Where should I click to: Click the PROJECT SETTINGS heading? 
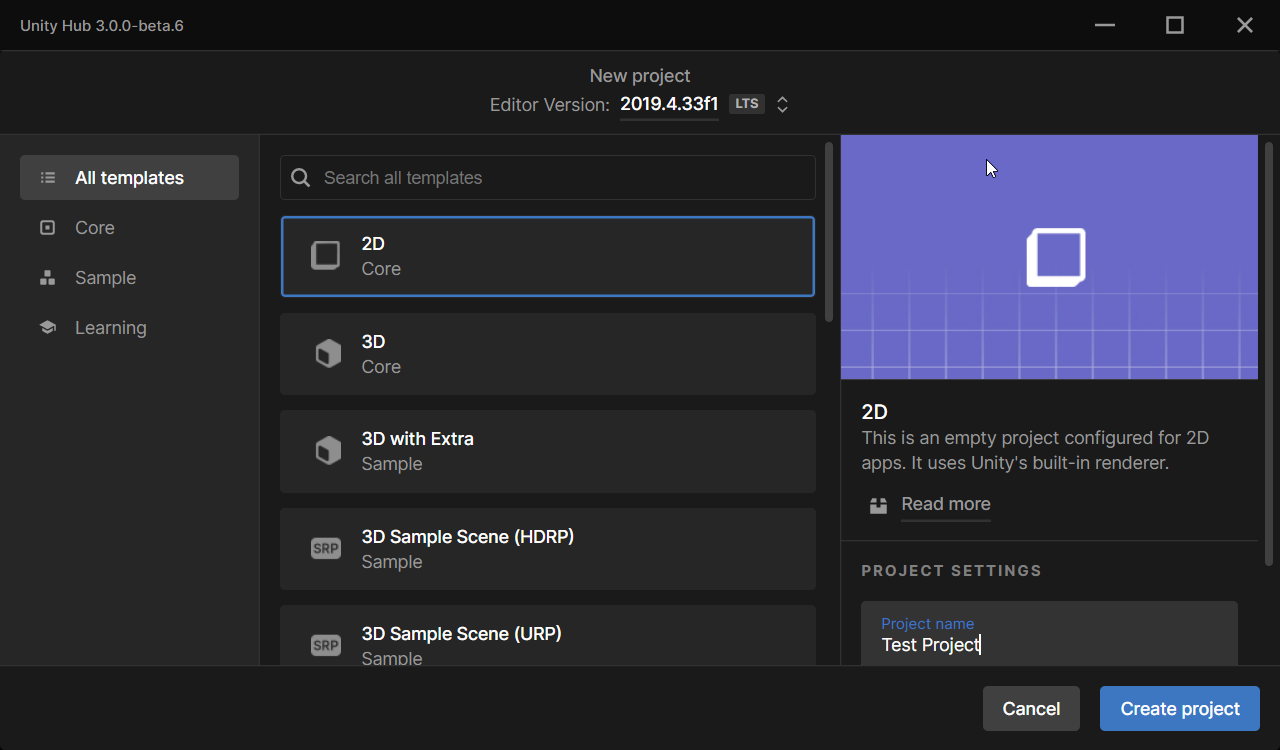pos(951,571)
